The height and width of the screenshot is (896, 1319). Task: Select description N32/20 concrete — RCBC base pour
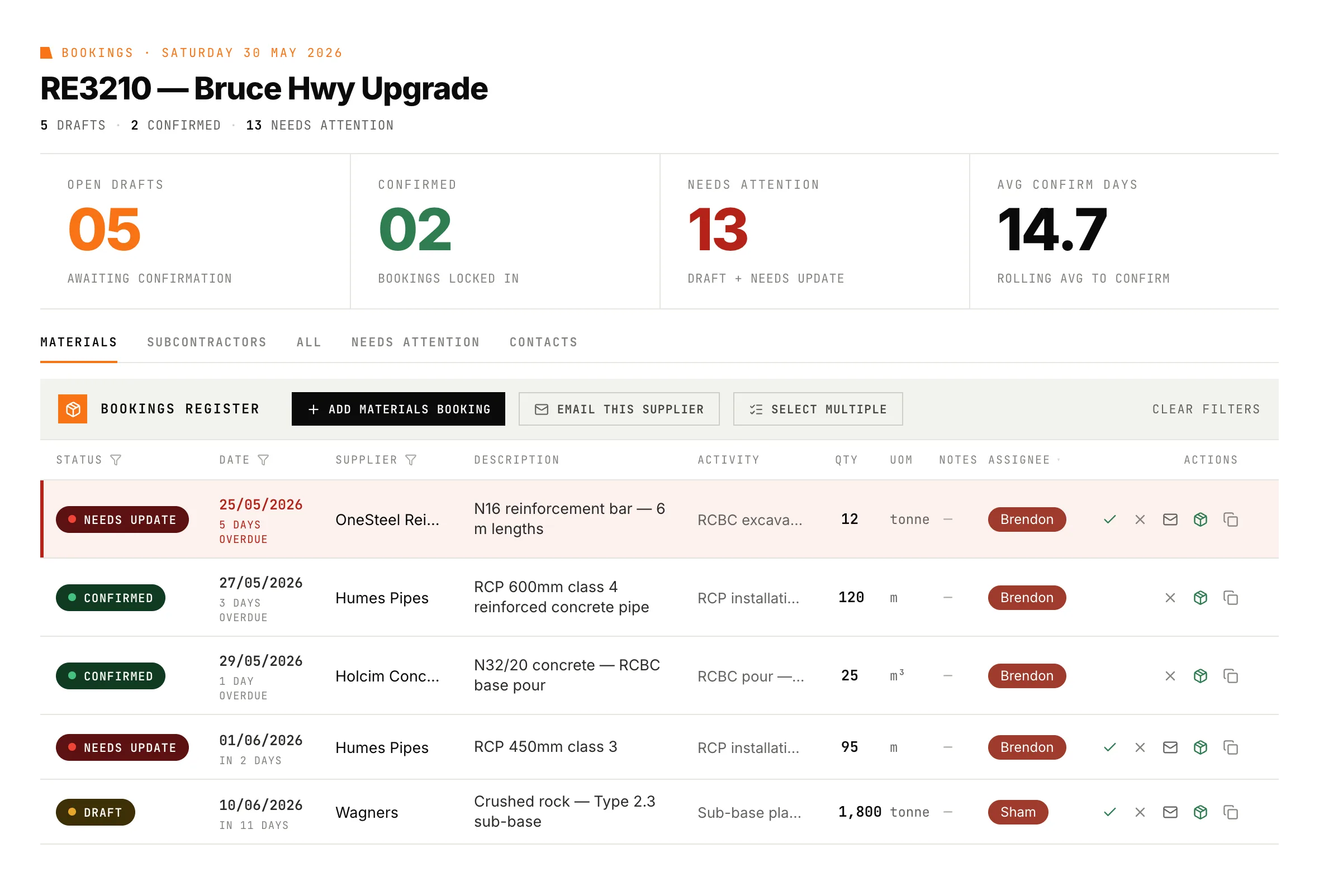567,675
